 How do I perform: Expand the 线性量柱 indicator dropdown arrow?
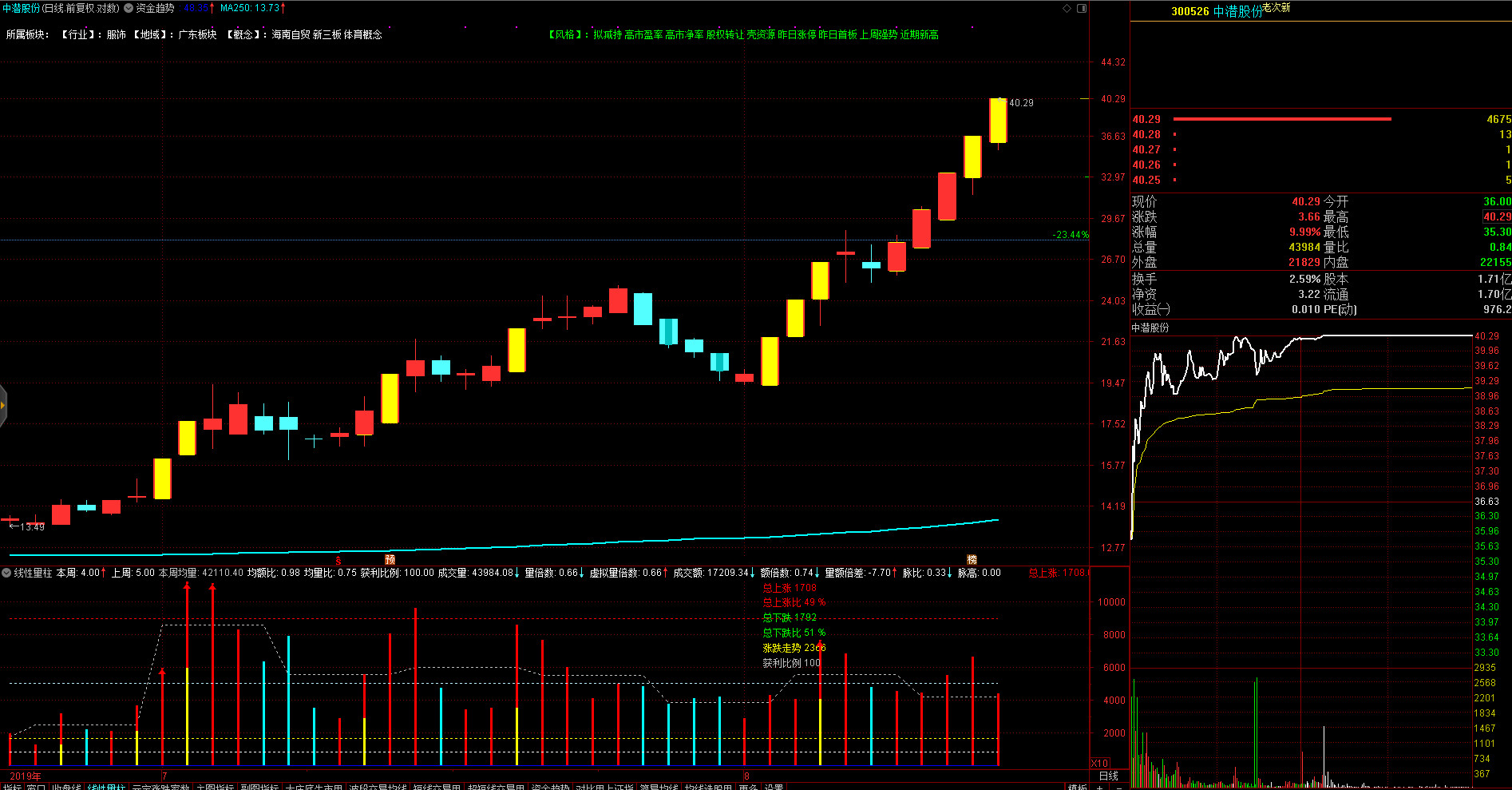pos(6,573)
